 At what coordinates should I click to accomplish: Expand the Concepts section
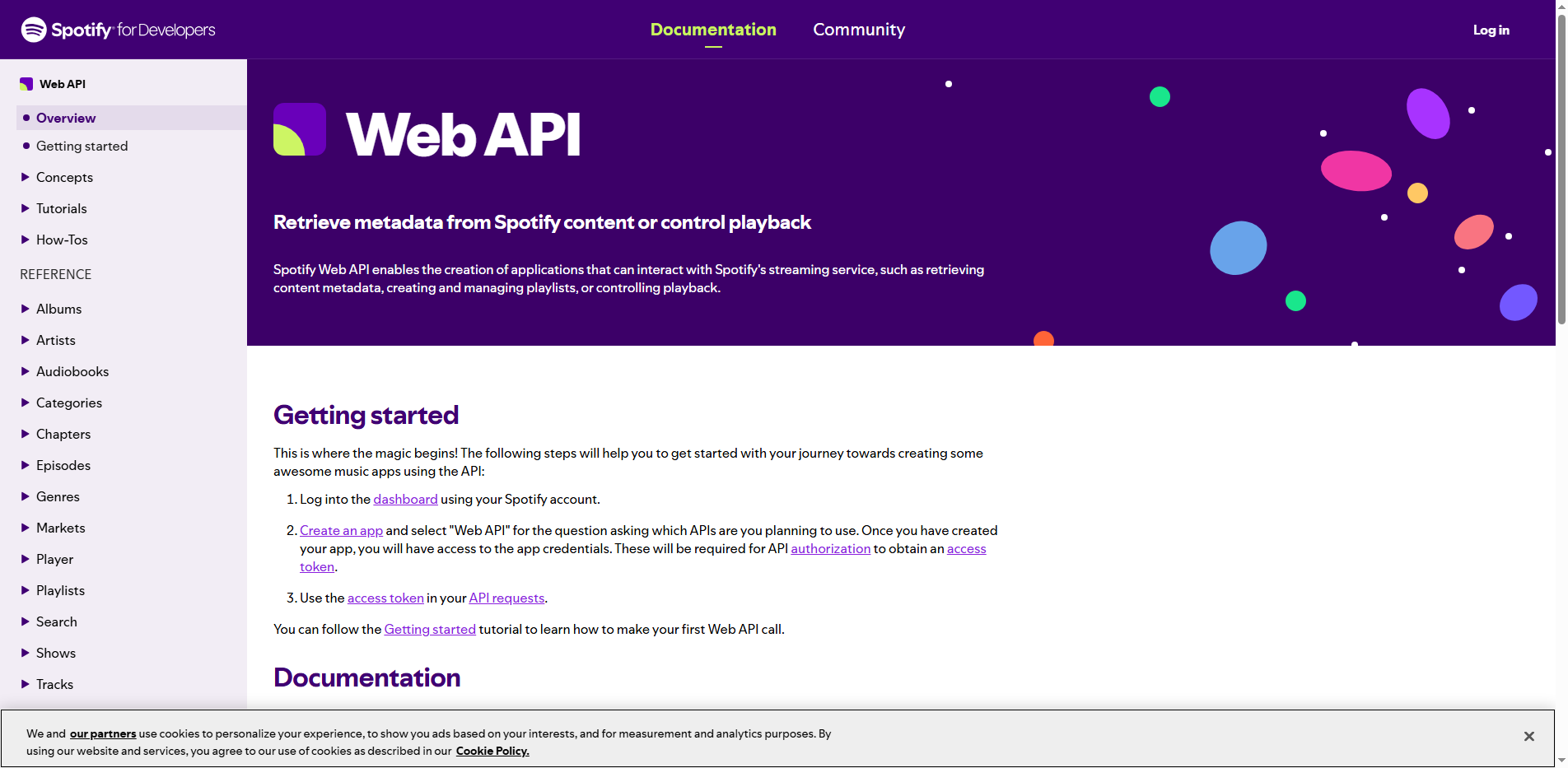click(64, 177)
